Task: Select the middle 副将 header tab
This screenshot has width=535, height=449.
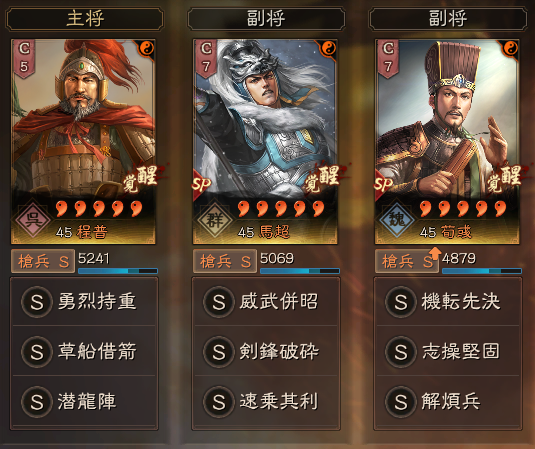Action: point(266,18)
